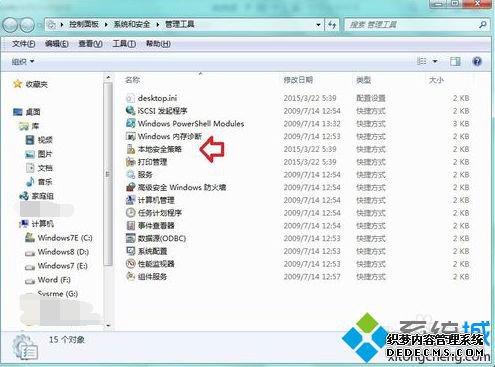The height and width of the screenshot is (367, 495).
Task: Open 本地安全策略 shortcut
Action: tap(159, 149)
